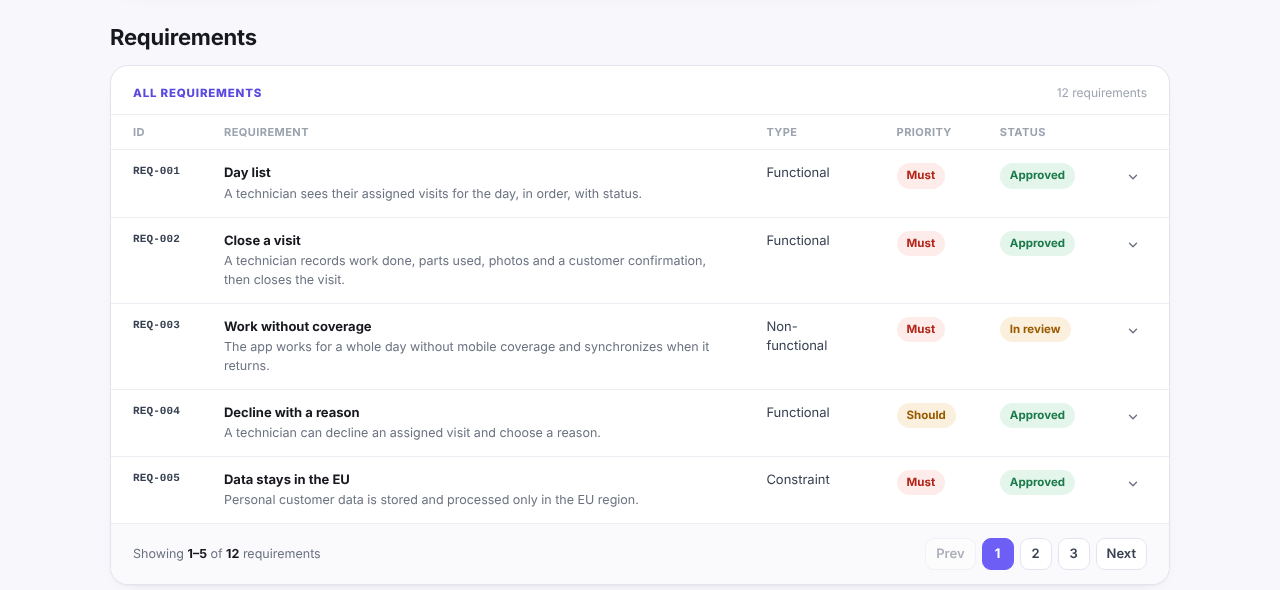The image size is (1280, 590).
Task: Go to page 3 of requirements
Action: click(x=1074, y=554)
